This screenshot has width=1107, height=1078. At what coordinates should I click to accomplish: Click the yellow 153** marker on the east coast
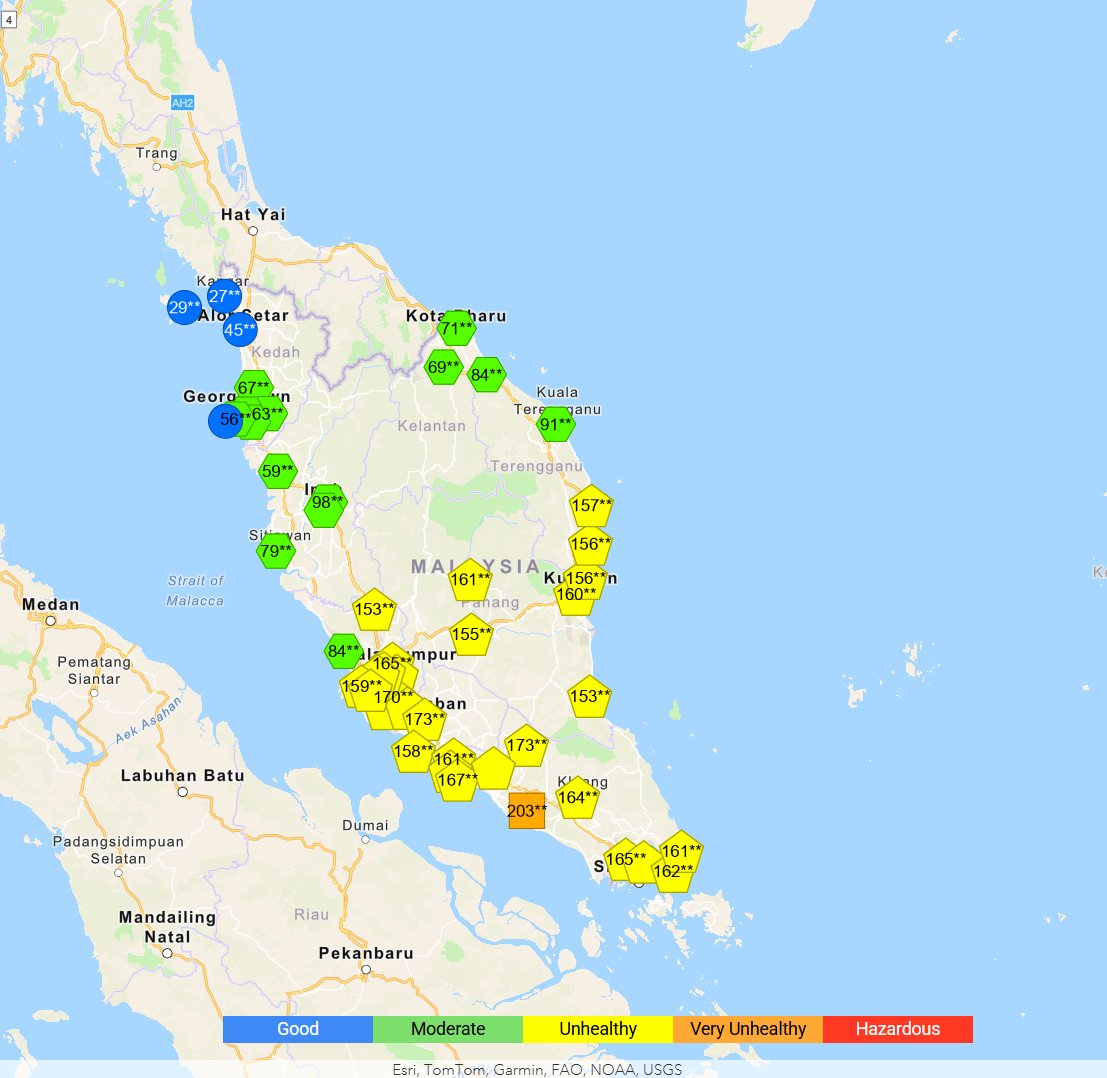tap(590, 696)
